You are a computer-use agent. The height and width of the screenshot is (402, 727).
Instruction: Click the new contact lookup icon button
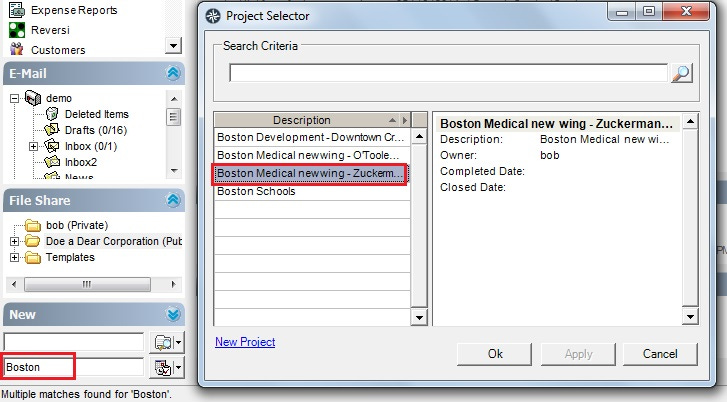(x=163, y=343)
